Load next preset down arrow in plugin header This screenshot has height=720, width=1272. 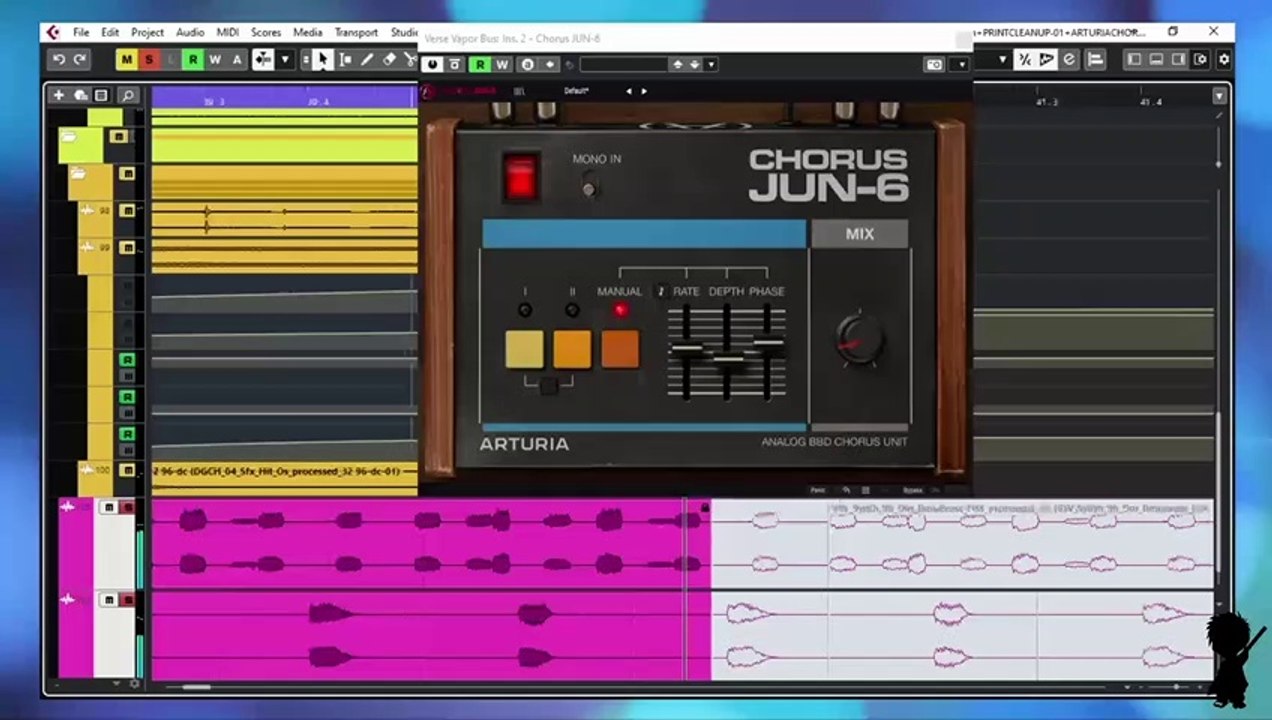point(694,65)
